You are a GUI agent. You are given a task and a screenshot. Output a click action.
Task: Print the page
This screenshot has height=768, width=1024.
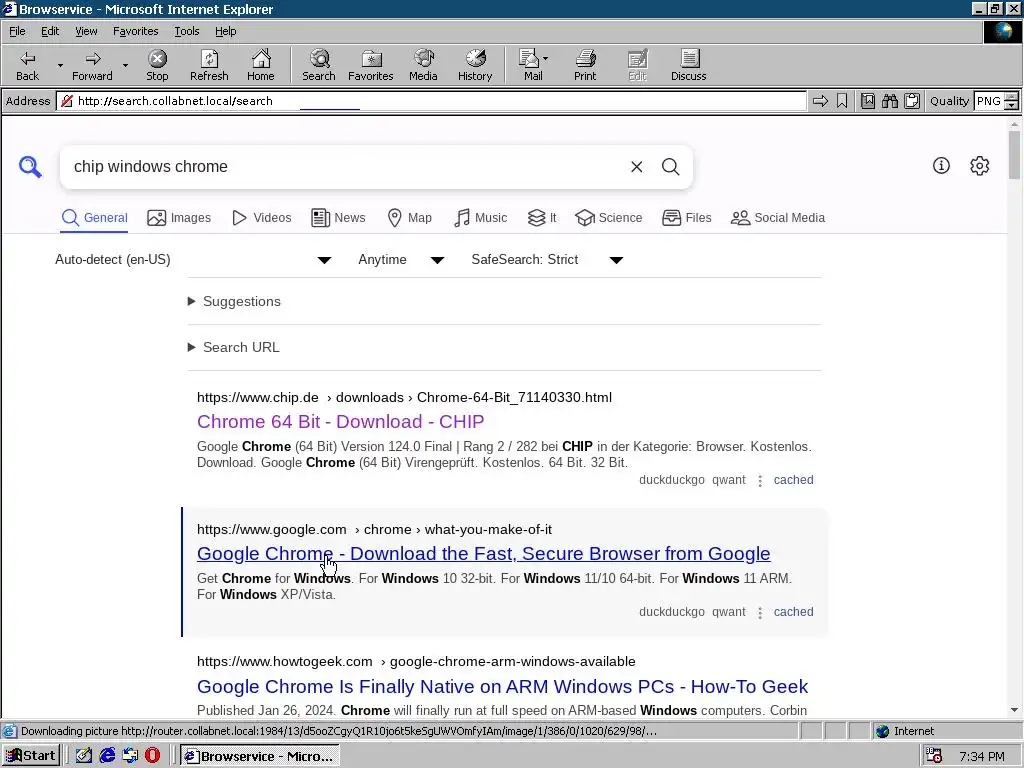click(585, 65)
